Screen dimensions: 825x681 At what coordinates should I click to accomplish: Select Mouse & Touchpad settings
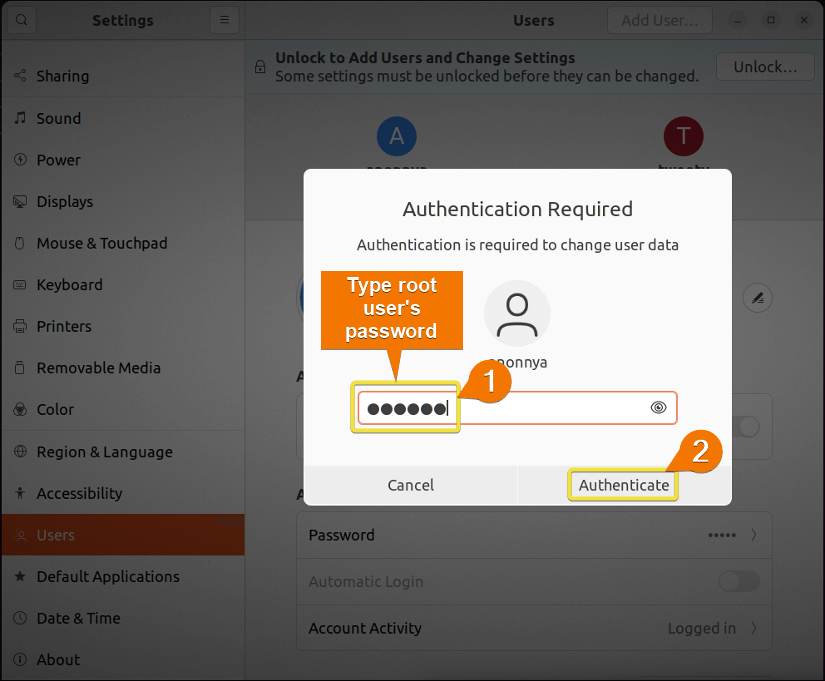[123, 243]
